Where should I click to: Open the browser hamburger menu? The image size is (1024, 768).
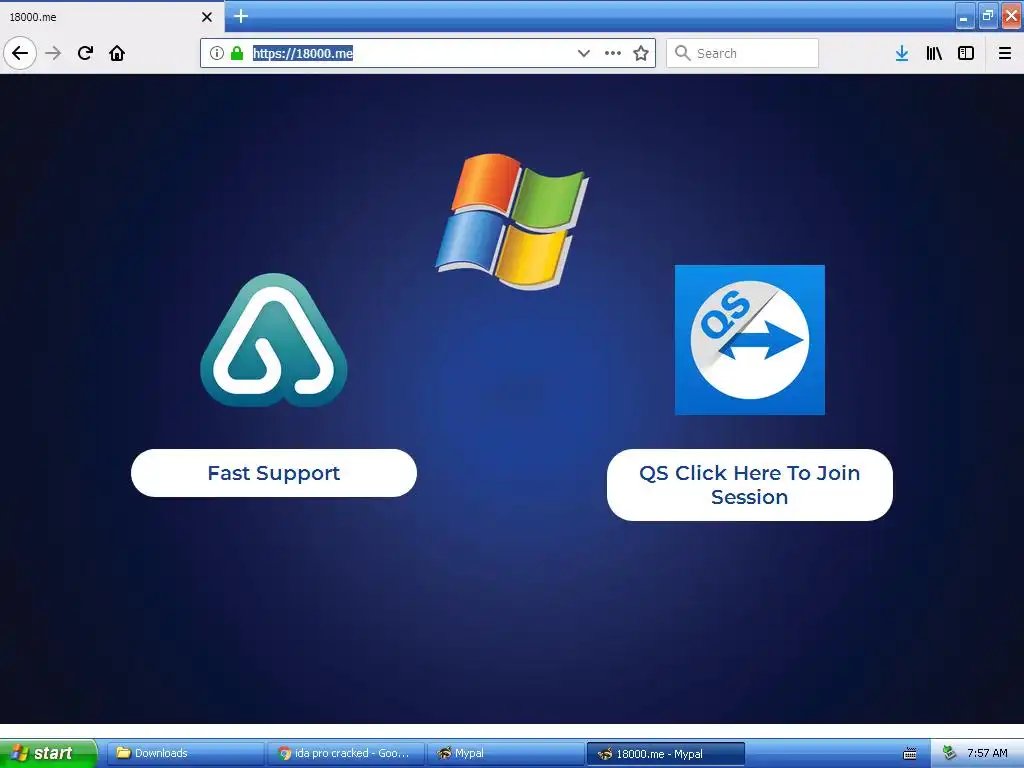click(x=1005, y=53)
